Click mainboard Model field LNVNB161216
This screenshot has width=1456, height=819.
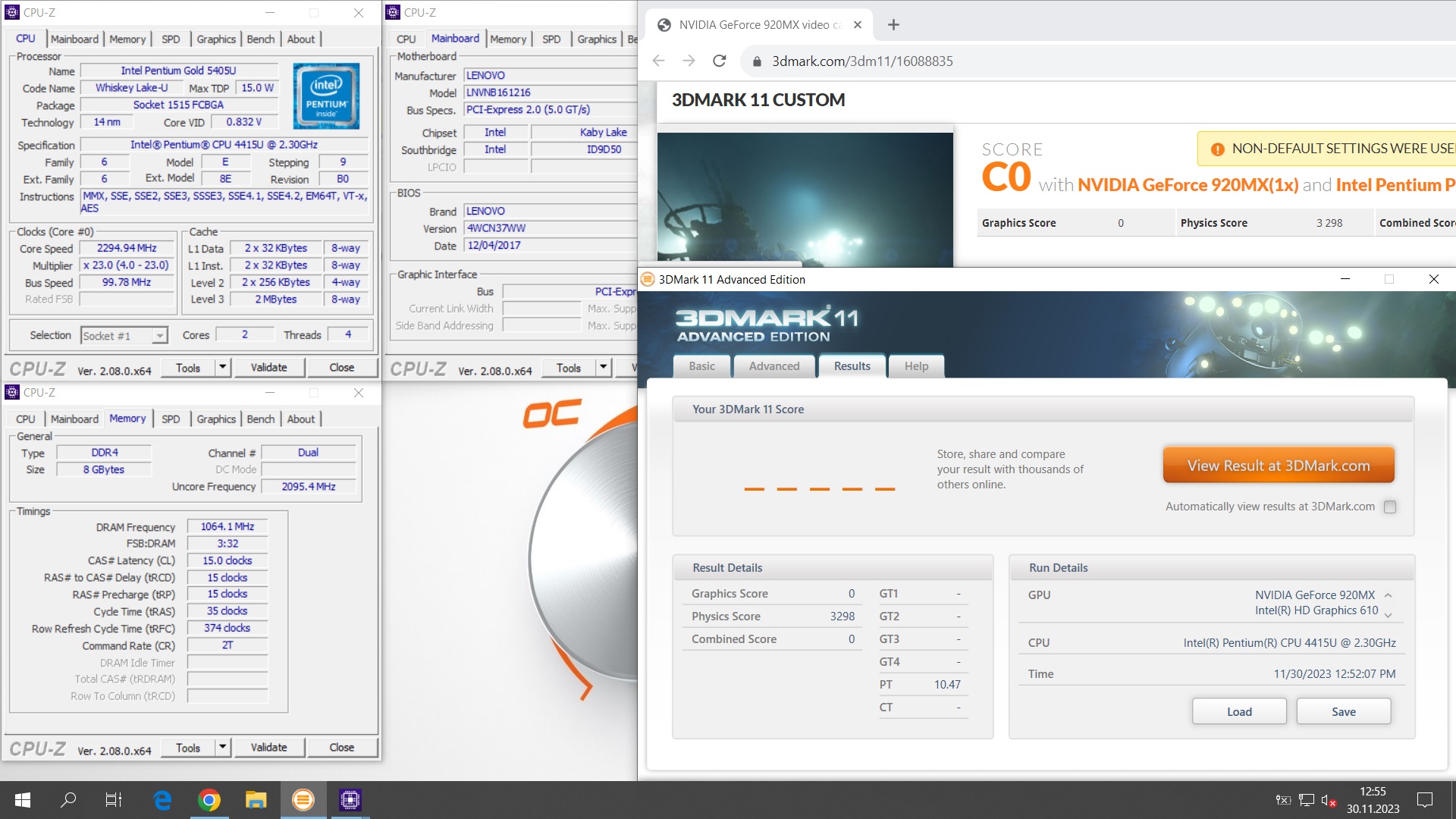(x=550, y=93)
